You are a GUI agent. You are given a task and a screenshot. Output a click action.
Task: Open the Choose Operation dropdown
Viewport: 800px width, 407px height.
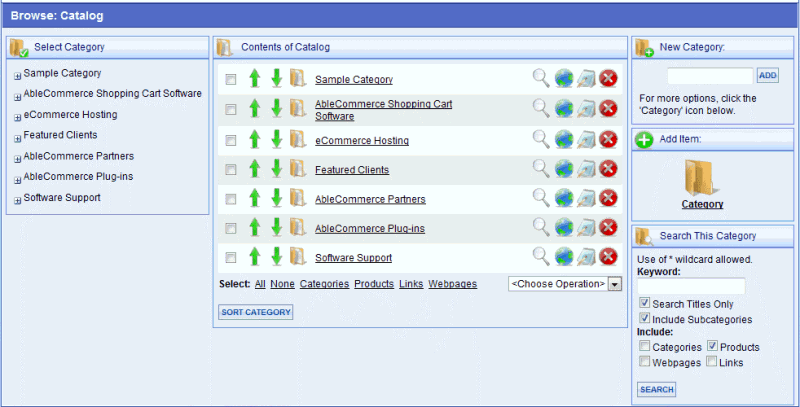coord(565,284)
